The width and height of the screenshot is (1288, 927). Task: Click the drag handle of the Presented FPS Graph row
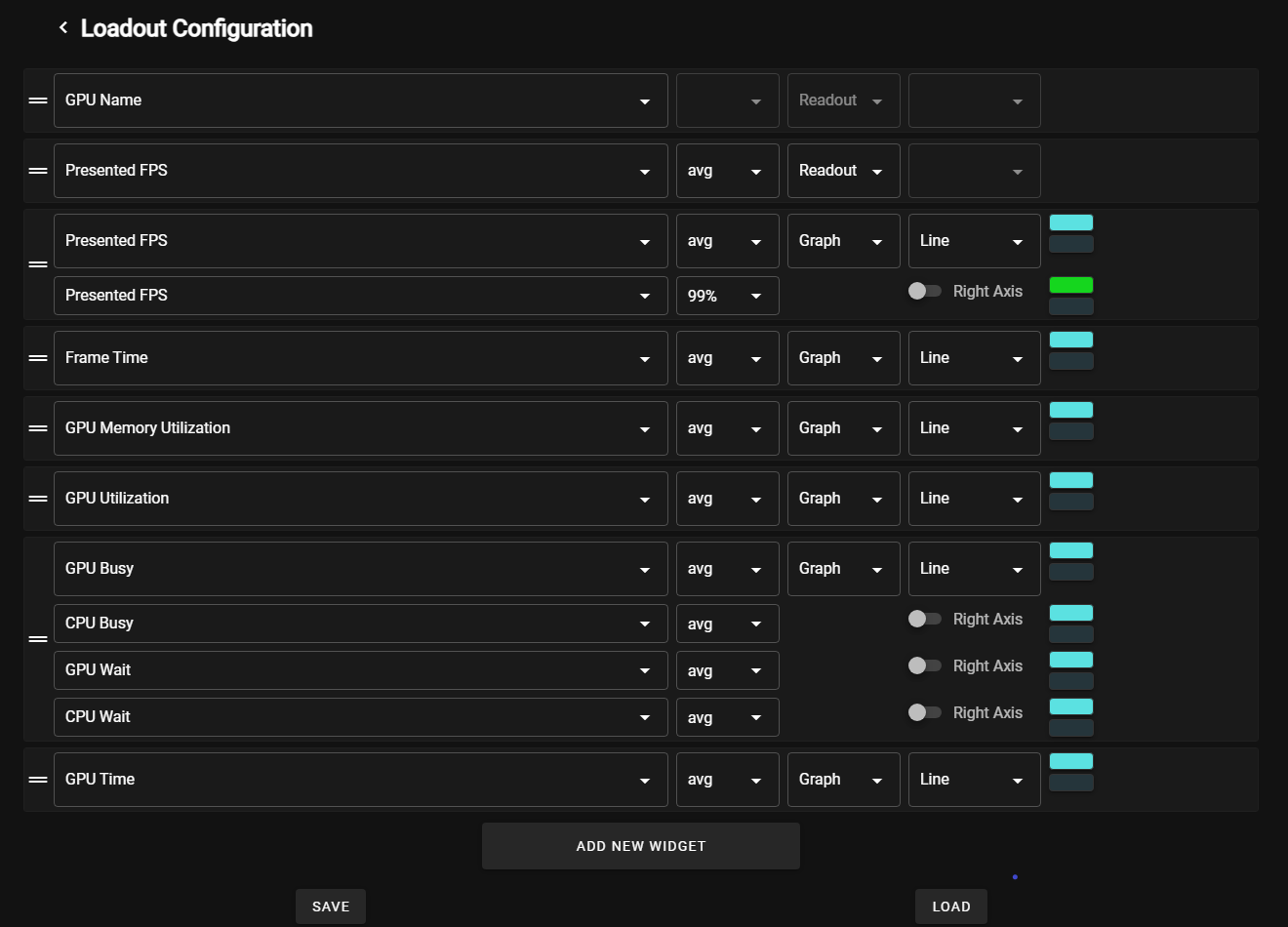click(x=38, y=264)
